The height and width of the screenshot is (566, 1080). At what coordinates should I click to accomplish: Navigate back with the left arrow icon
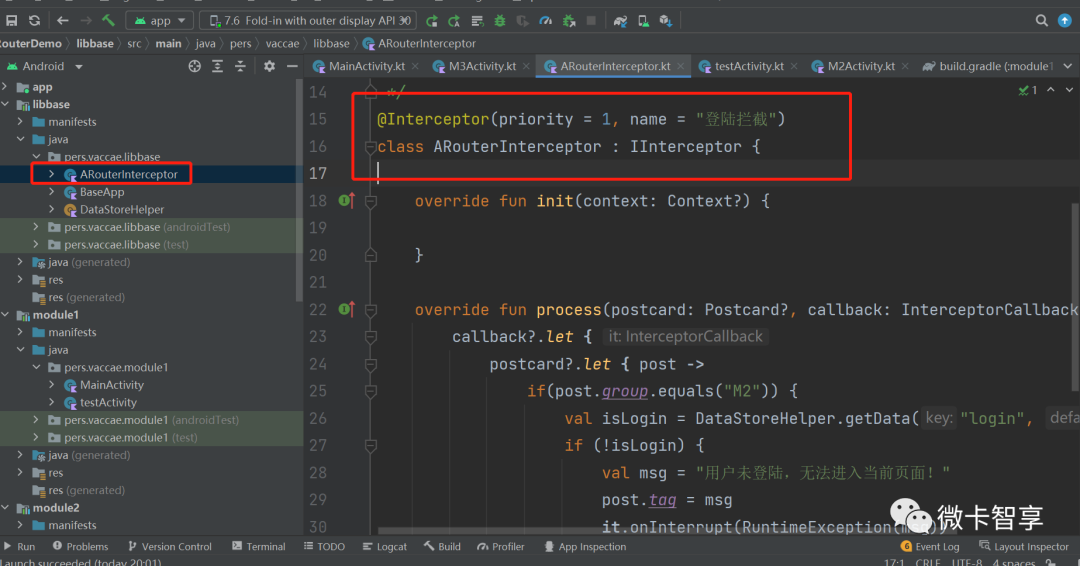coord(63,21)
